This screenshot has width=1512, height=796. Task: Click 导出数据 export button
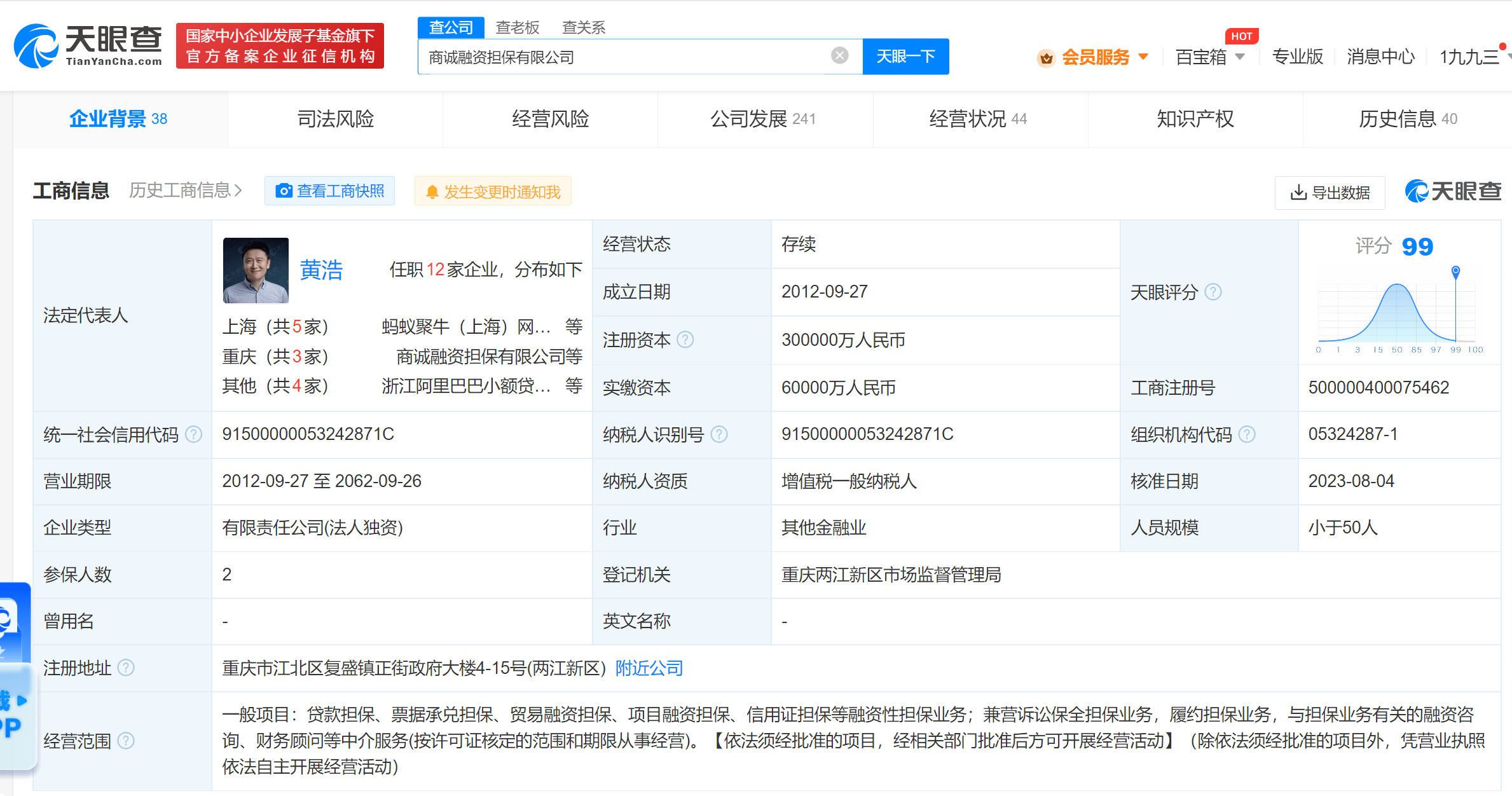pos(1330,193)
